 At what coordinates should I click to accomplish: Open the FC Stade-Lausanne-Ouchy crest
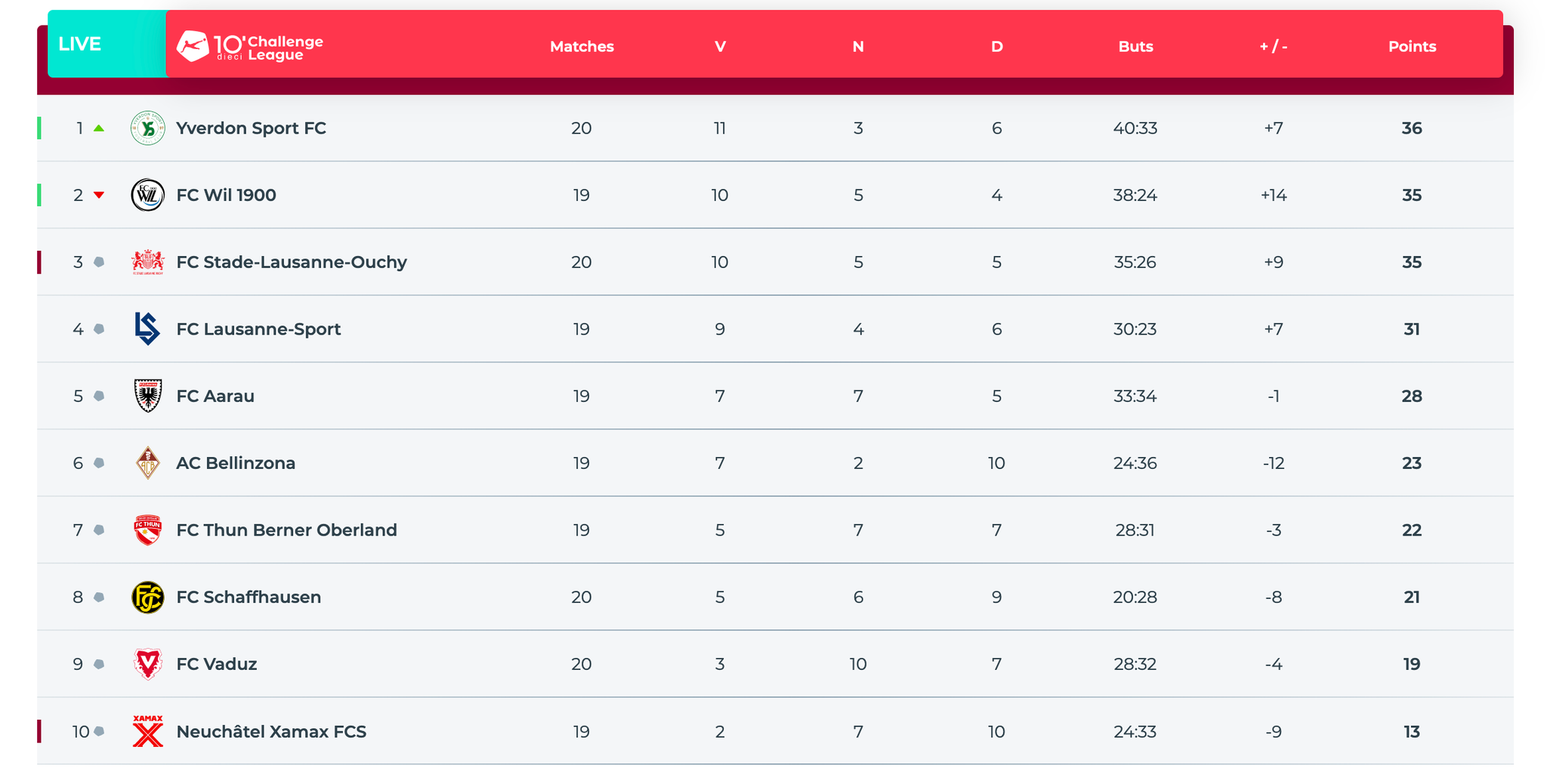(x=147, y=262)
